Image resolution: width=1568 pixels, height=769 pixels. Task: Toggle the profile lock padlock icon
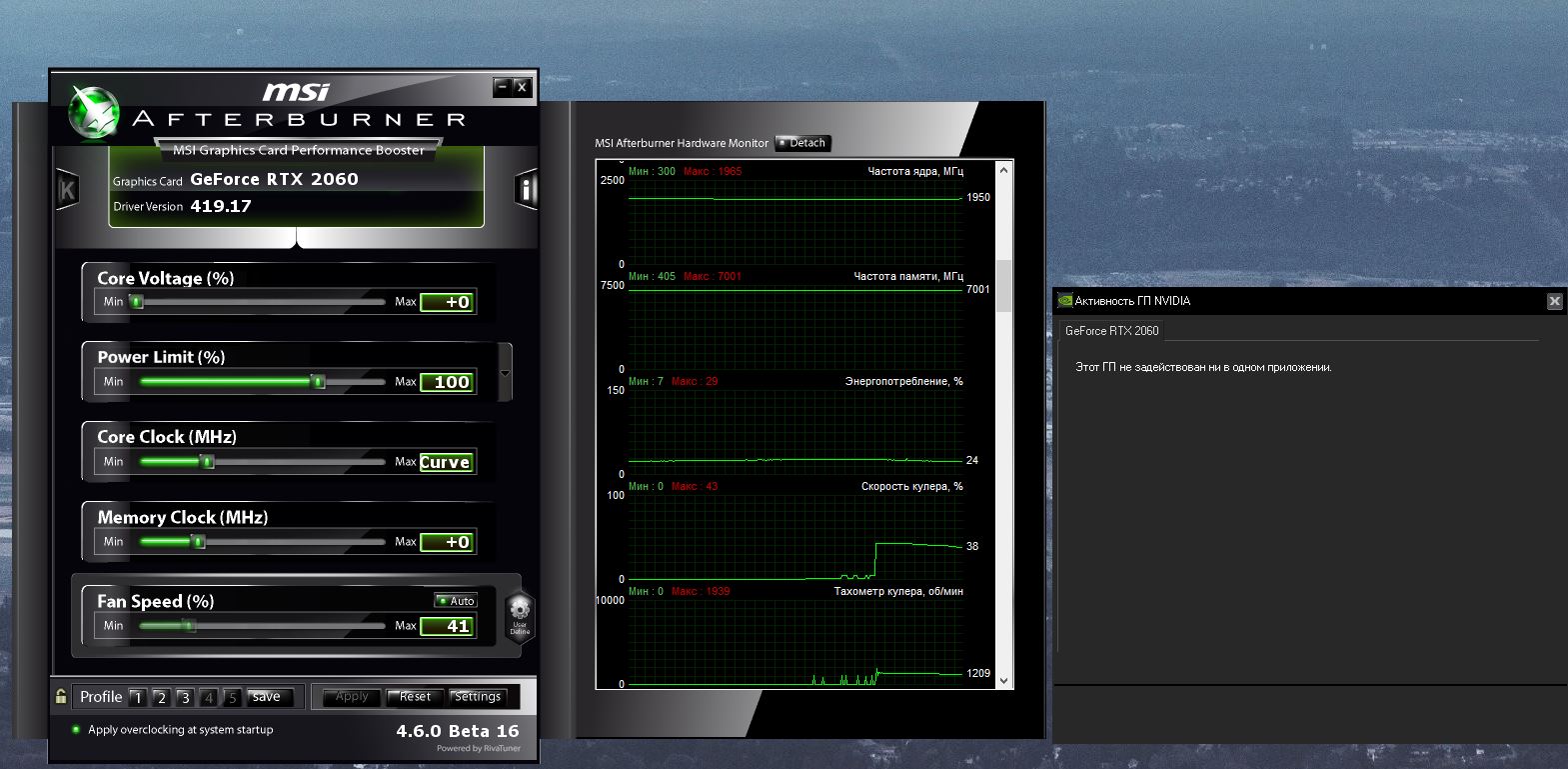click(x=61, y=696)
